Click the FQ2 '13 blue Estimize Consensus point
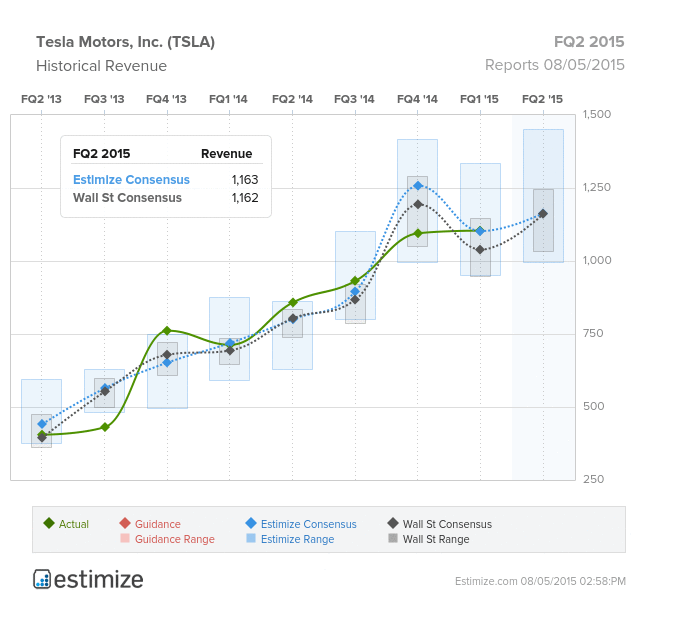 tap(42, 424)
